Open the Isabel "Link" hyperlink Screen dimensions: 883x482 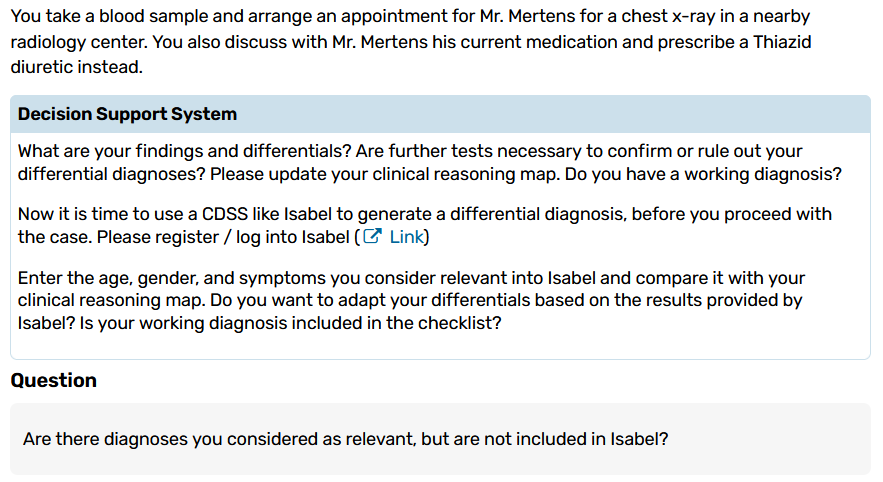click(406, 237)
